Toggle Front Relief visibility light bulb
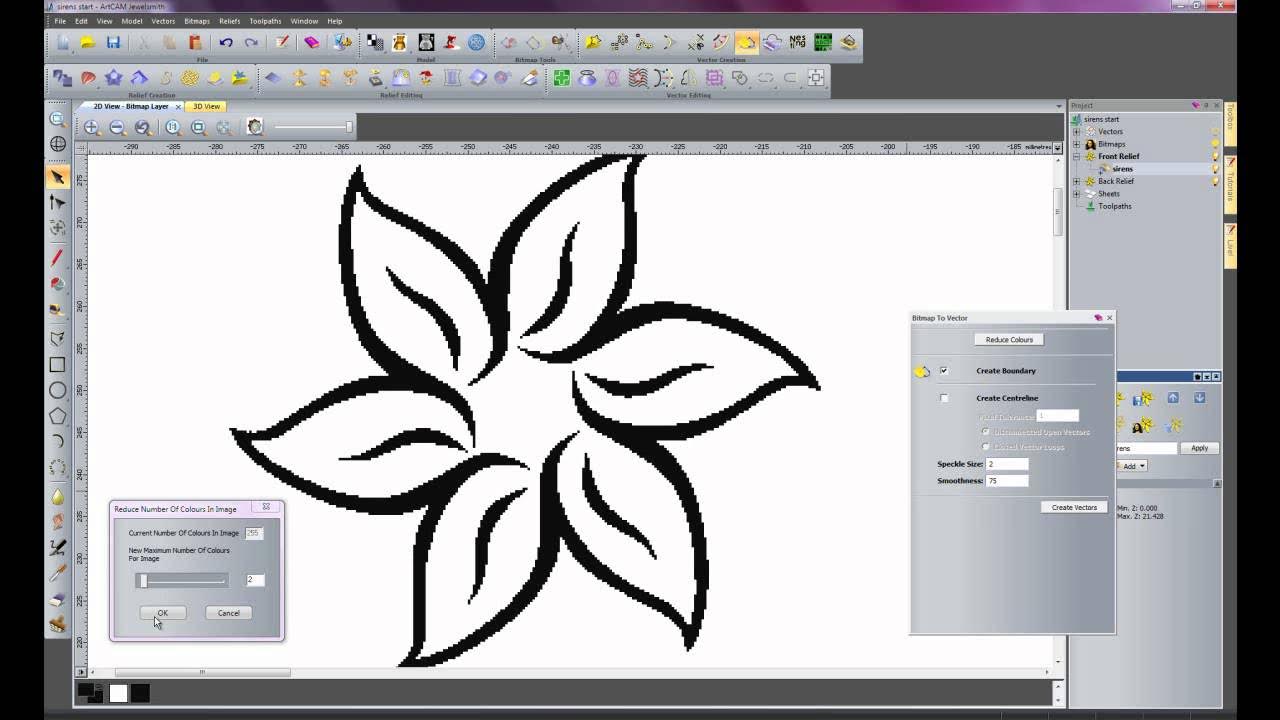The height and width of the screenshot is (720, 1280). [1216, 157]
